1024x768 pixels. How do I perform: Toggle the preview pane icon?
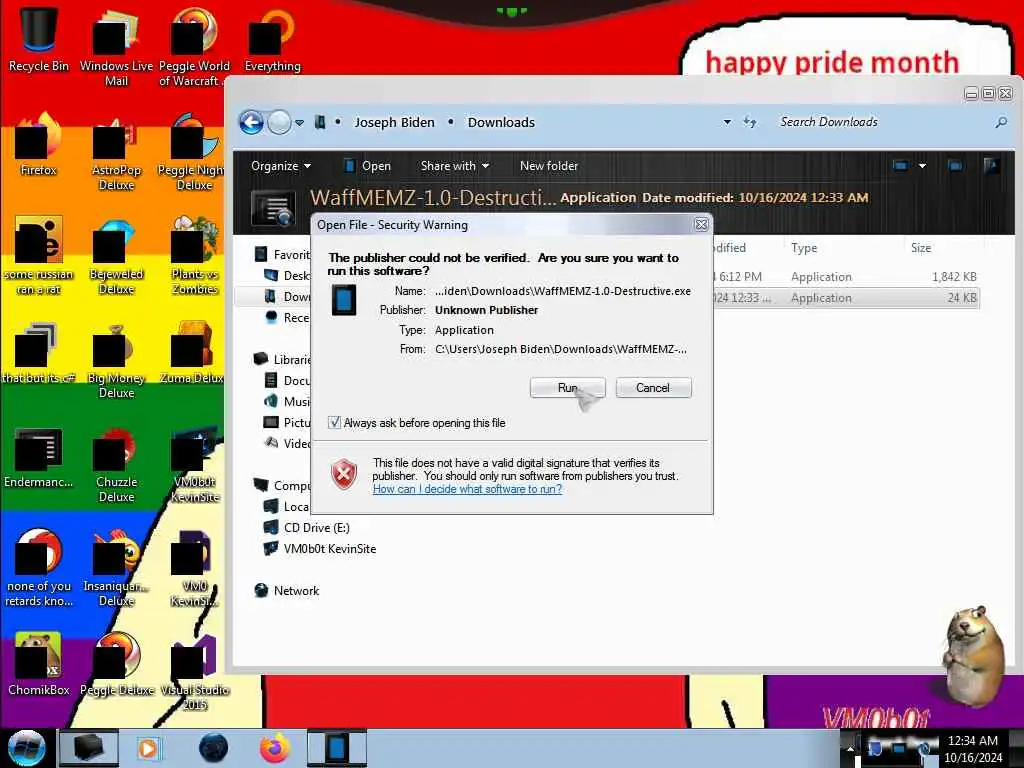pos(955,166)
